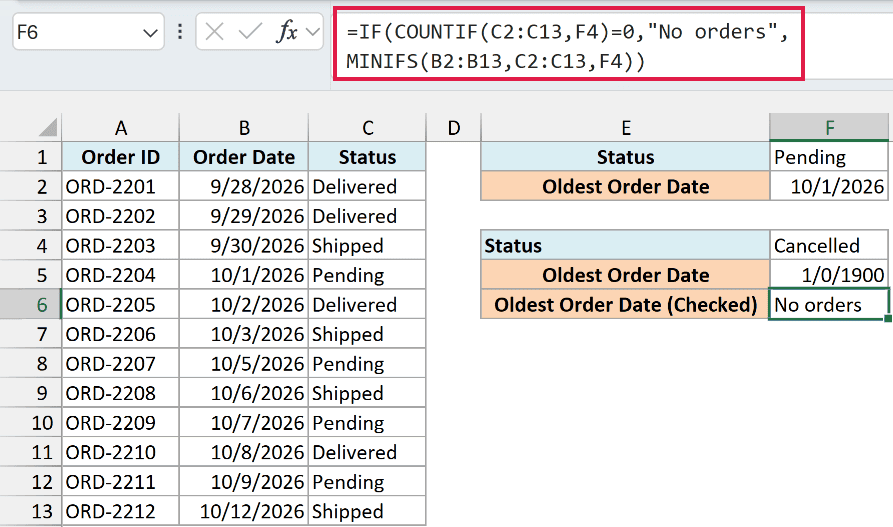Click the Status cell for ORD-2201
The width and height of the screenshot is (893, 527).
pyautogui.click(x=367, y=186)
